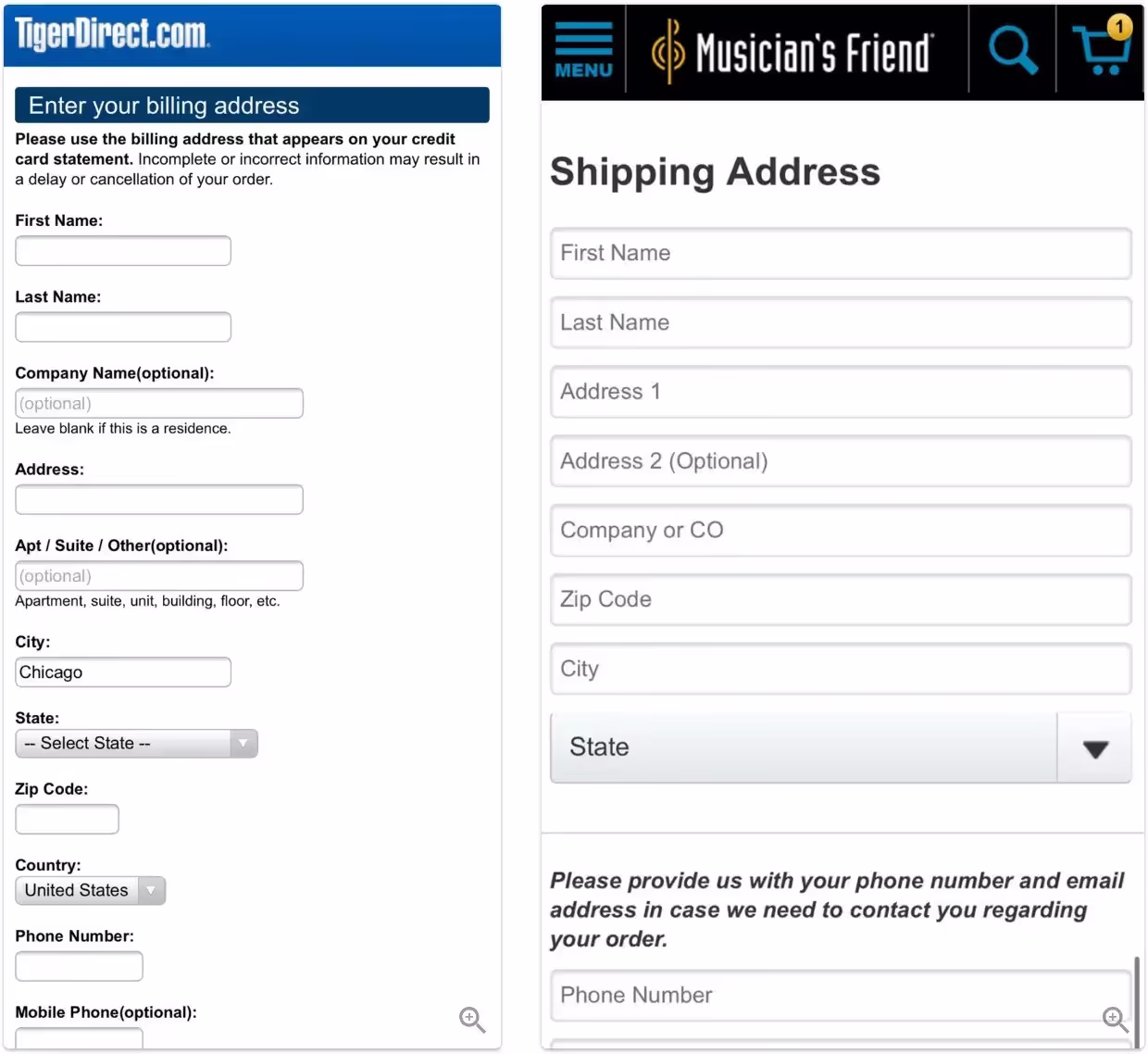Click the TigerDirect.com logo
Image resolution: width=1148 pixels, height=1054 pixels.
pyautogui.click(x=112, y=34)
